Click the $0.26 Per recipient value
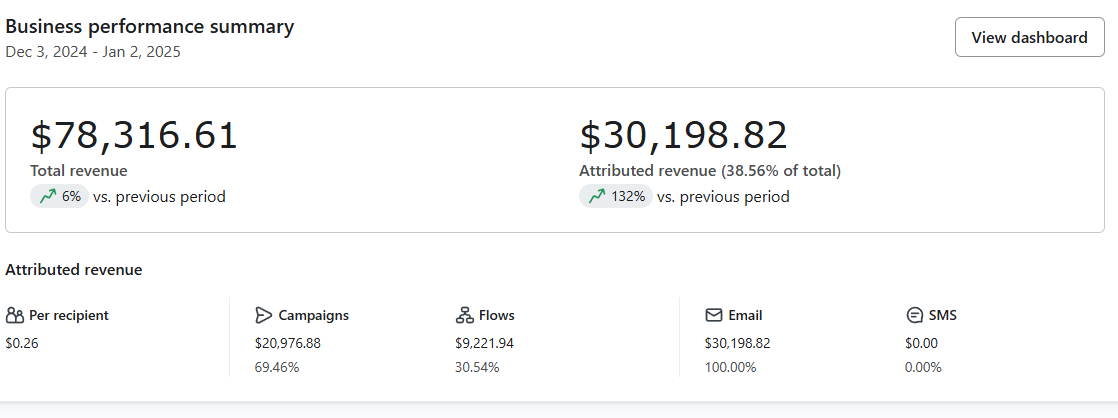The height and width of the screenshot is (418, 1118). [x=20, y=343]
